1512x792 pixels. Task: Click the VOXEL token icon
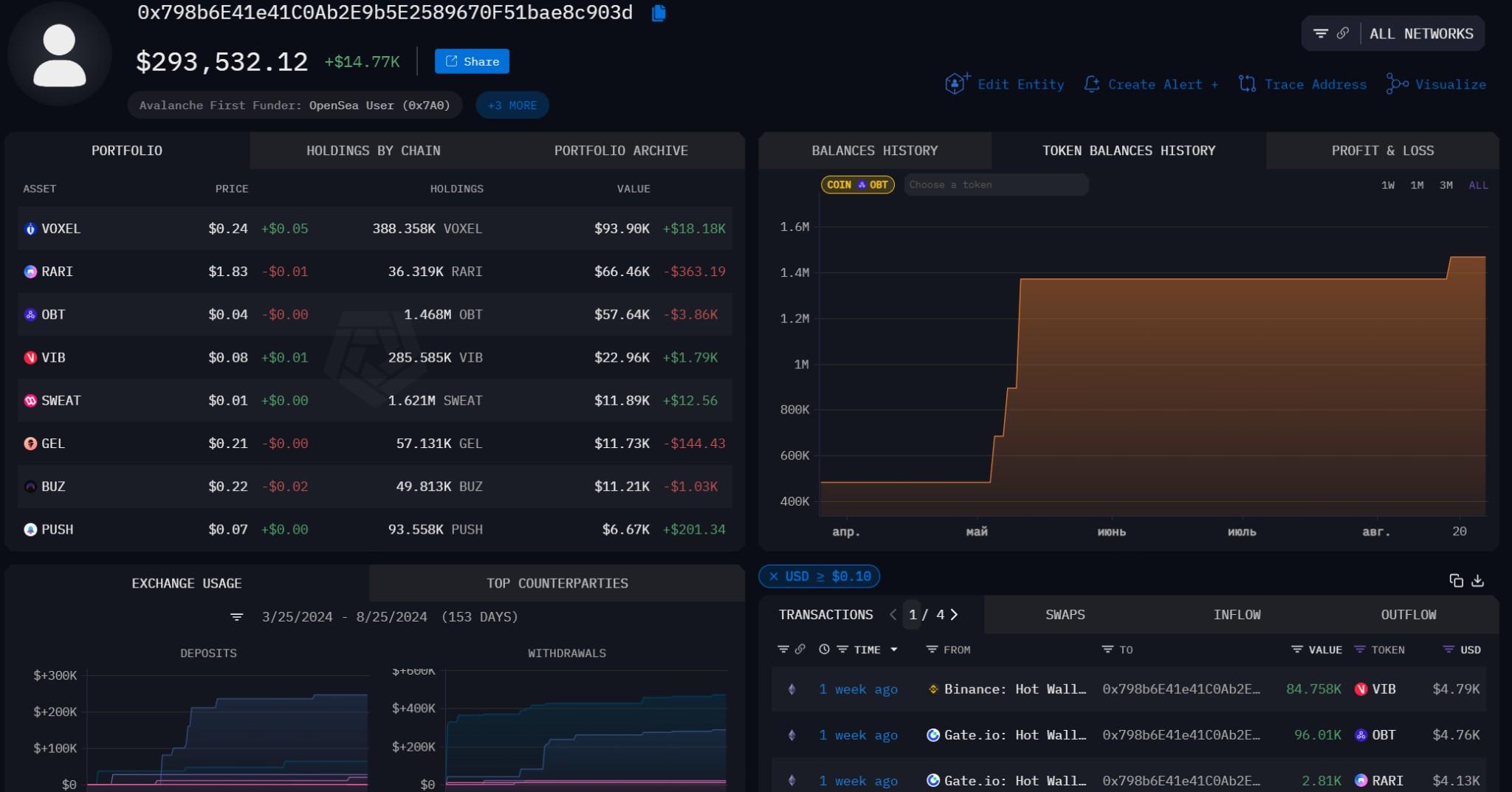(30, 229)
